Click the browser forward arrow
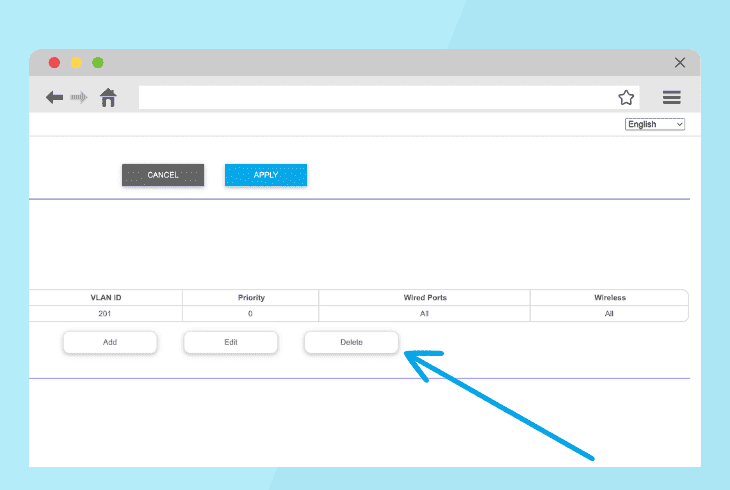 (79, 97)
